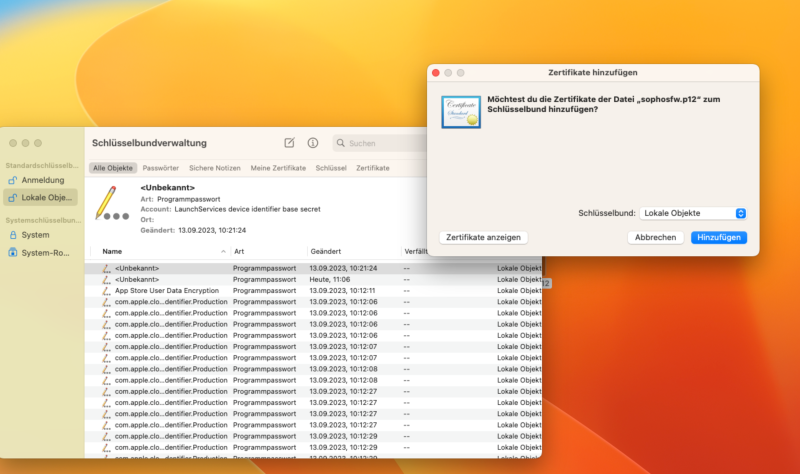Open the info icon in Schlüsselbundverwaltung toolbar
Image resolution: width=800 pixels, height=474 pixels.
click(x=313, y=143)
